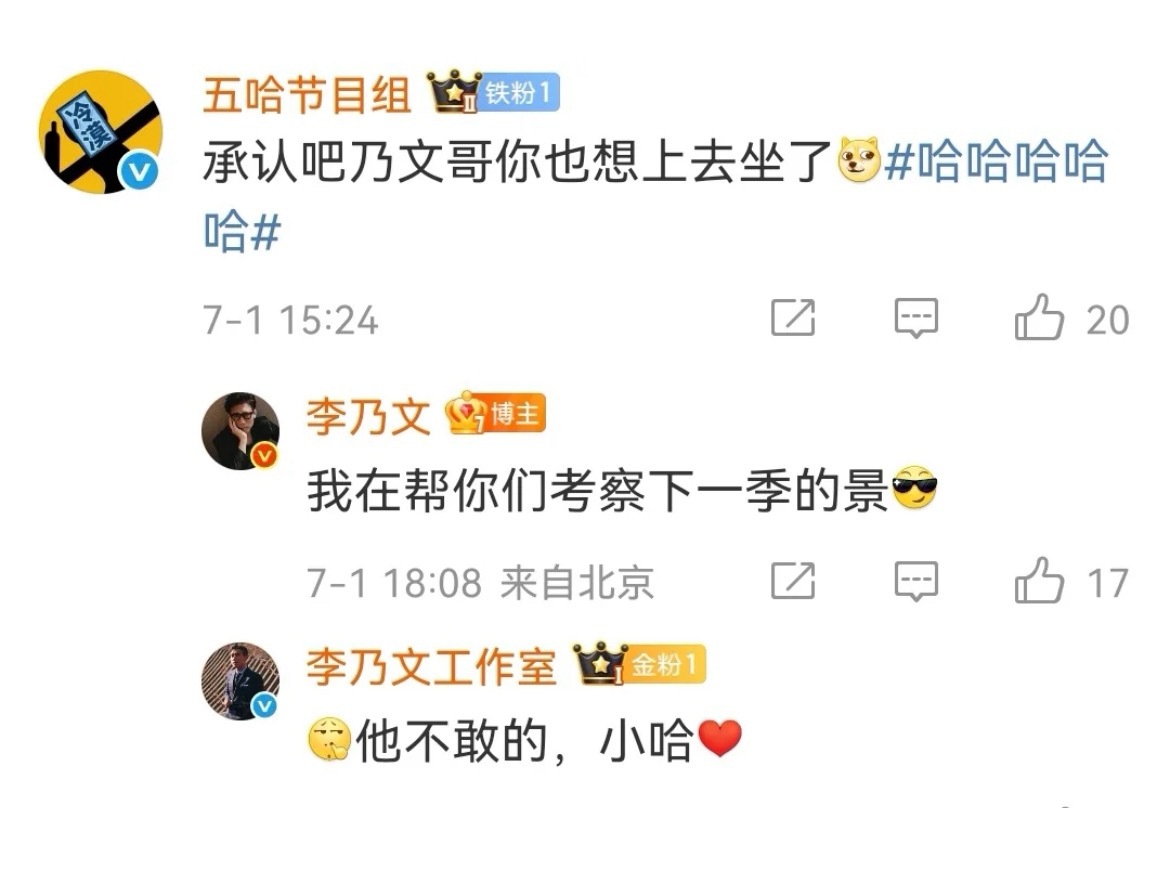The image size is (1170, 877).
Task: Open the 博主 badge next to 李乃文
Action: coord(495,413)
